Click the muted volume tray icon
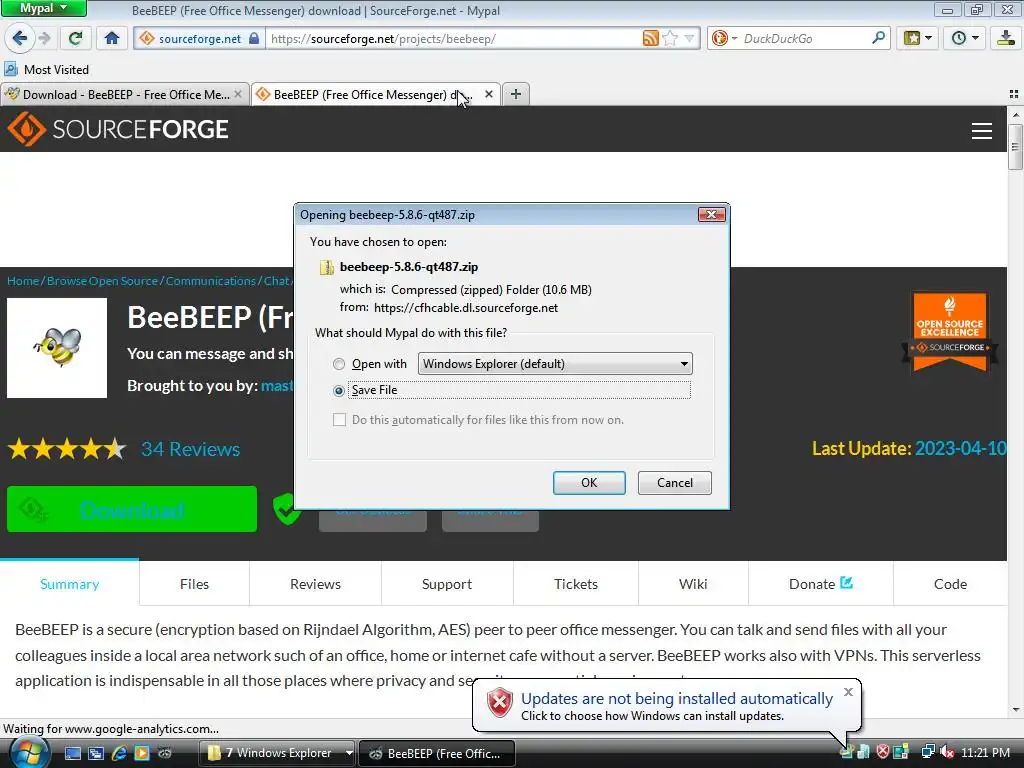This screenshot has width=1024, height=768. (947, 752)
